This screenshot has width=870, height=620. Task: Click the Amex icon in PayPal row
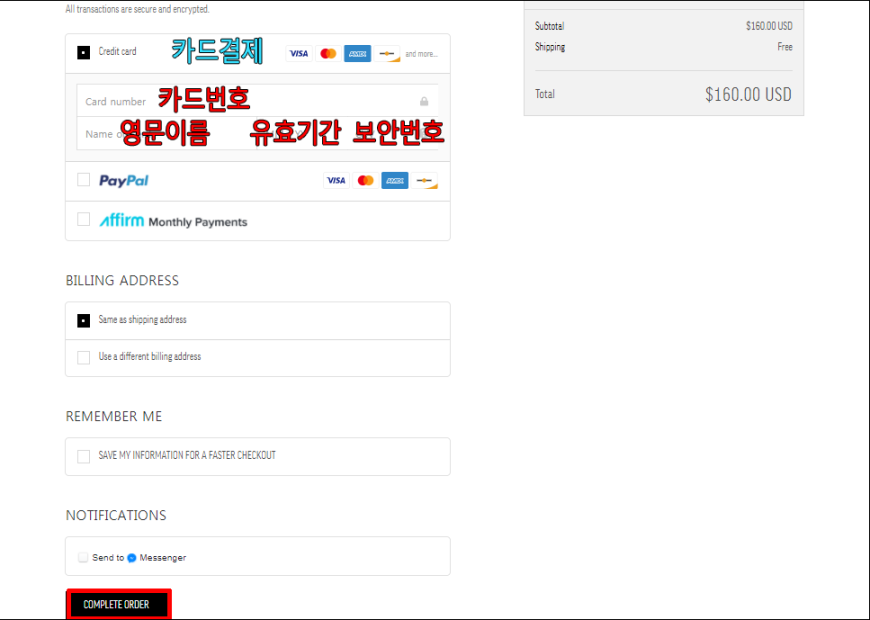point(395,180)
